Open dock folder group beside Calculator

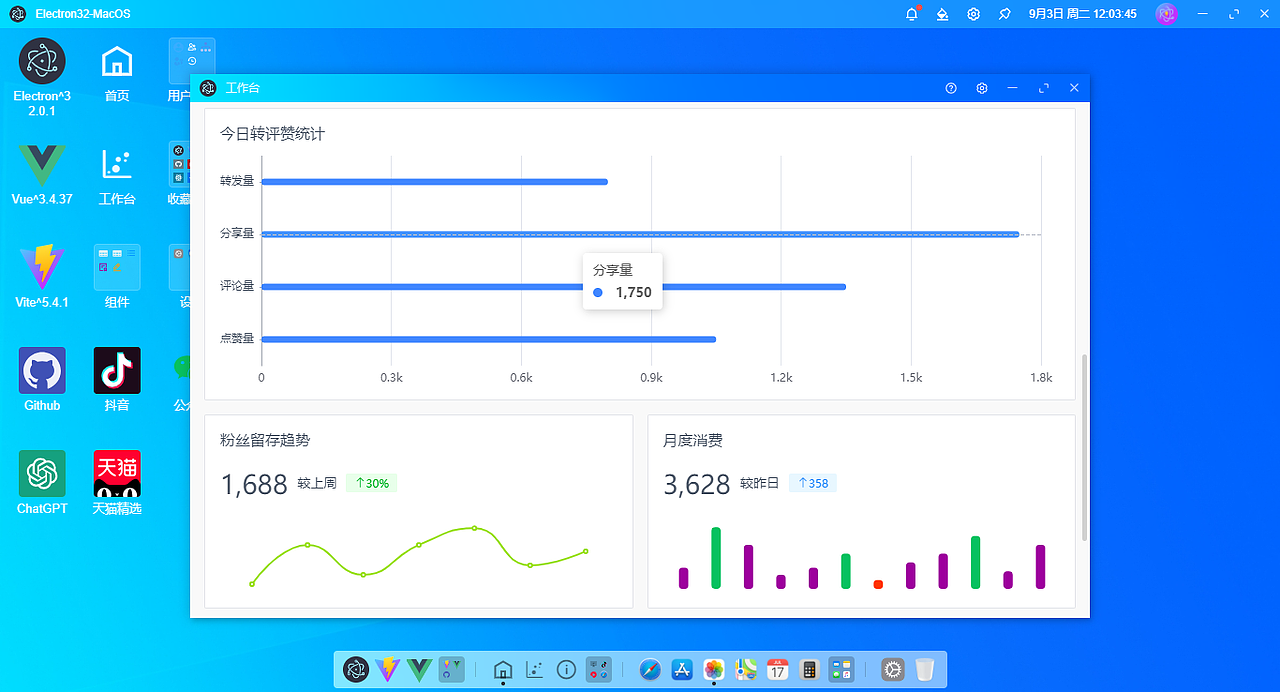pos(841,669)
